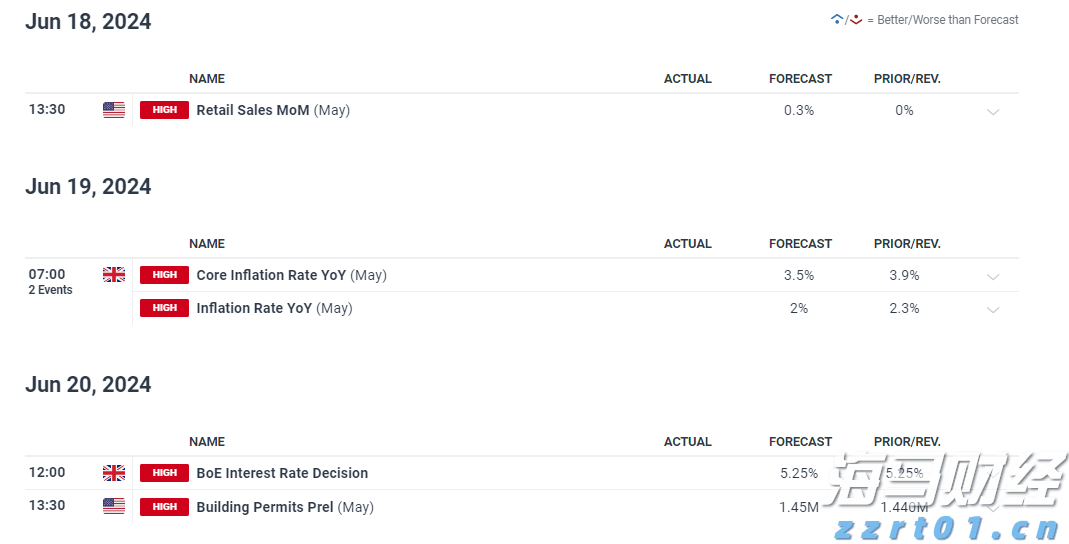The height and width of the screenshot is (544, 1069).
Task: Click the UK flag in BoE Interest Rate row
Action: click(x=114, y=473)
